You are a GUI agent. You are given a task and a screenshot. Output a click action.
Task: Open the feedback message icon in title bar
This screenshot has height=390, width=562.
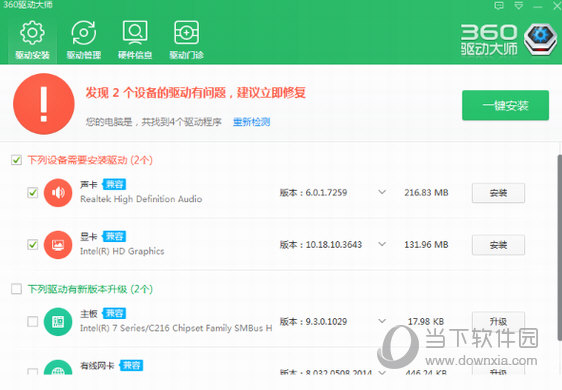(499, 5)
